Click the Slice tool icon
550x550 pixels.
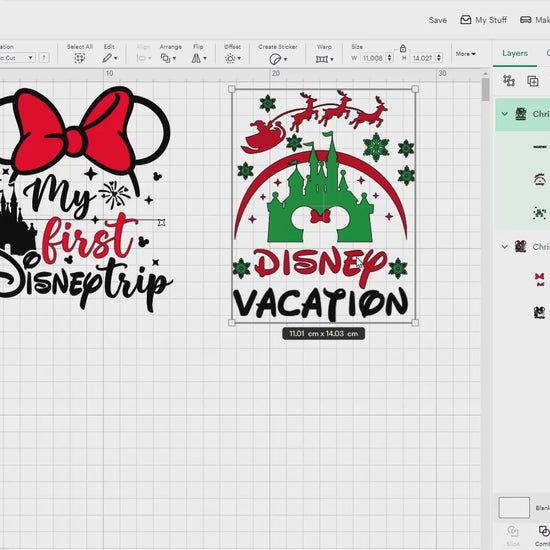[512, 531]
